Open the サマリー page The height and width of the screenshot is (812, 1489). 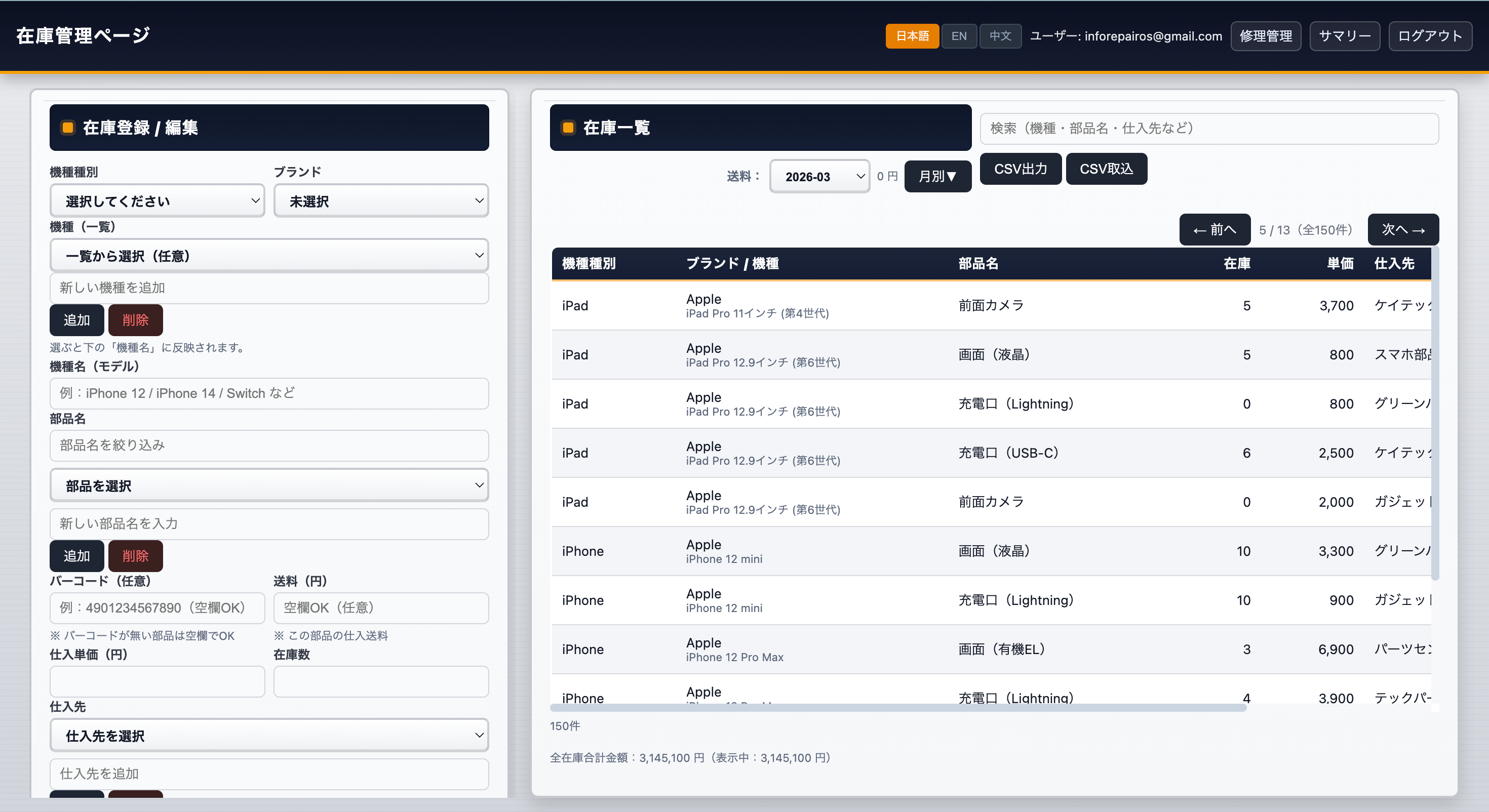[x=1345, y=36]
